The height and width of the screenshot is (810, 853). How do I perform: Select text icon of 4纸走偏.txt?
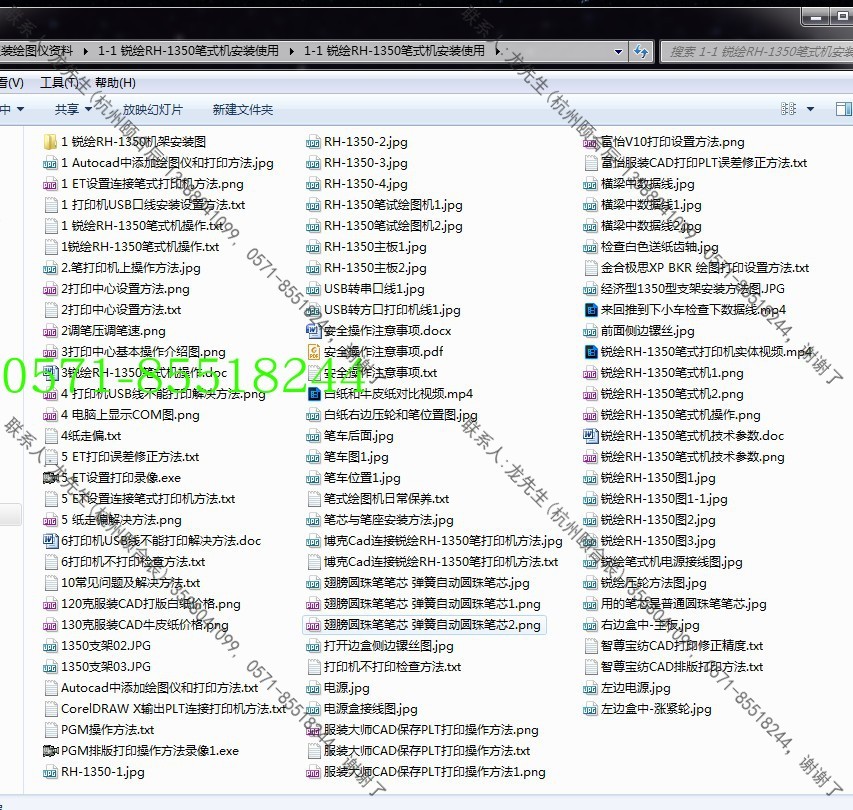point(50,436)
